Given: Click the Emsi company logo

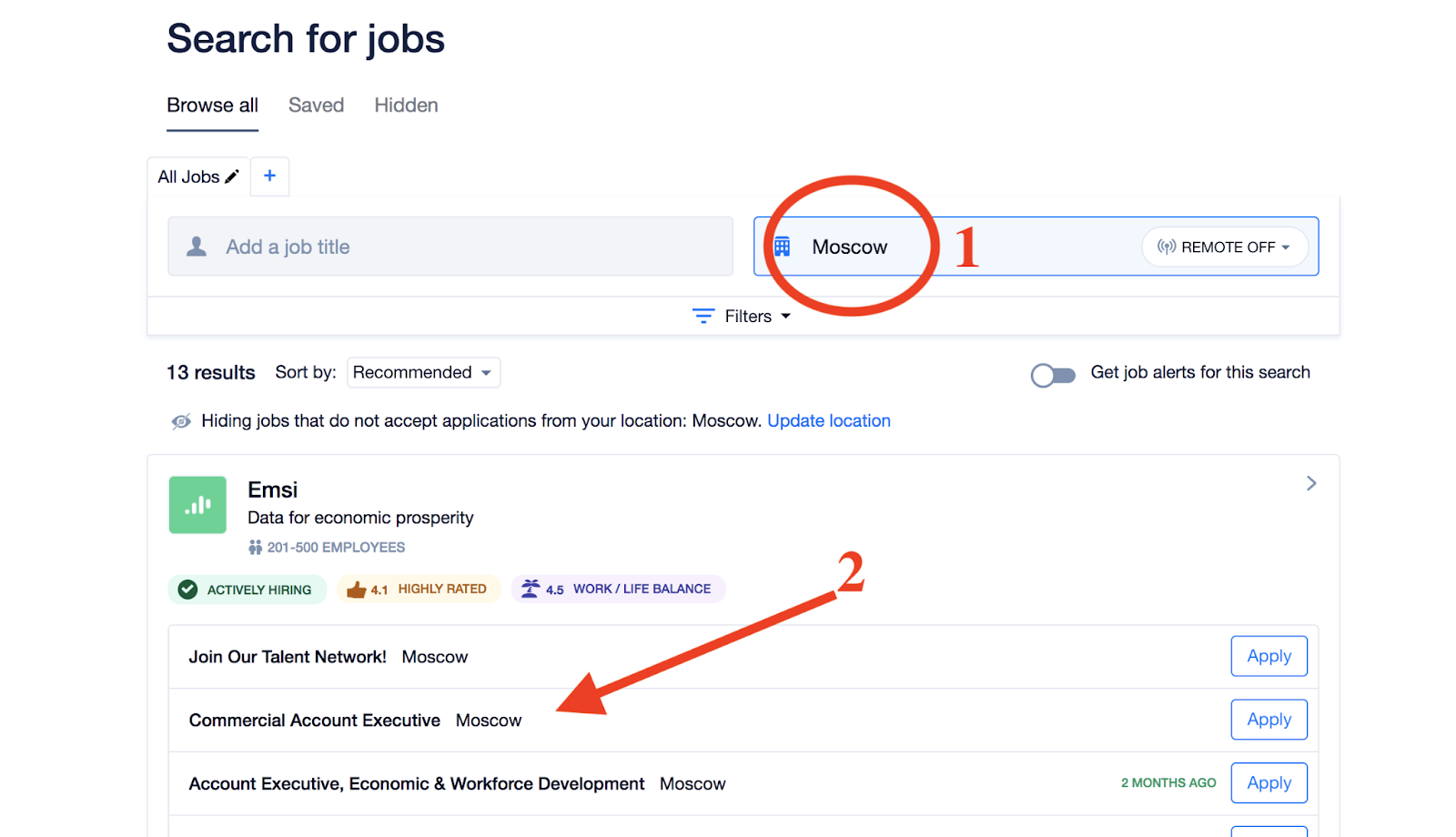Looking at the screenshot, I should point(197,505).
